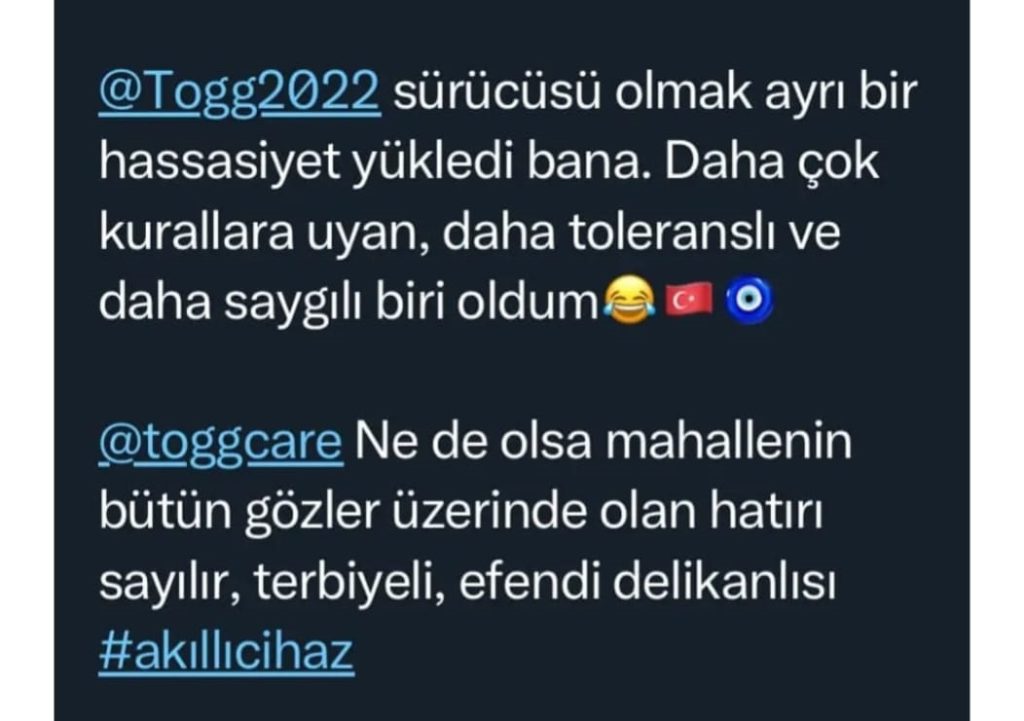Image resolution: width=1024 pixels, height=721 pixels.
Task: Click the laughing-crying face emoji
Action: [628, 298]
